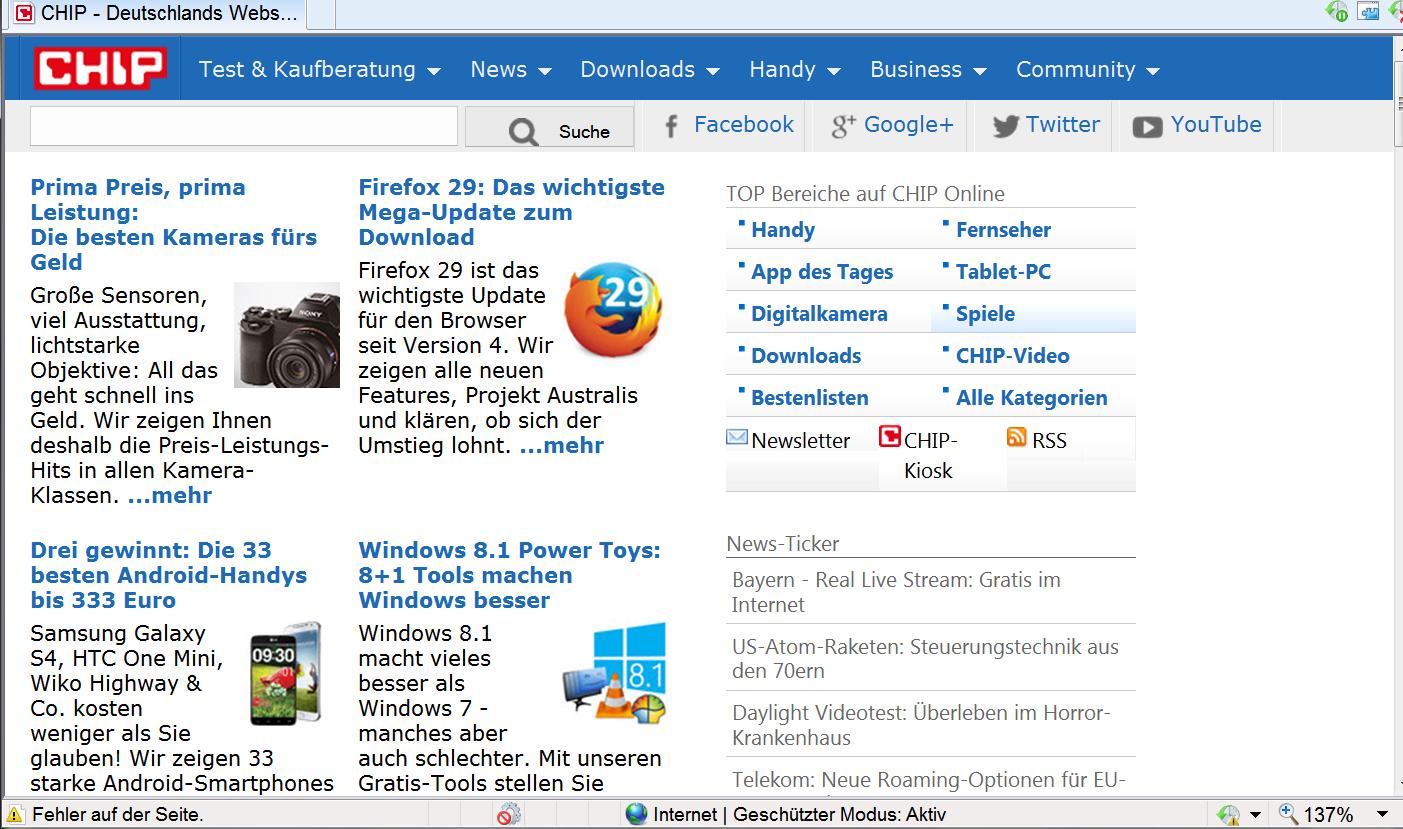Open the Fernseher category link
1403x829 pixels.
click(x=1003, y=230)
